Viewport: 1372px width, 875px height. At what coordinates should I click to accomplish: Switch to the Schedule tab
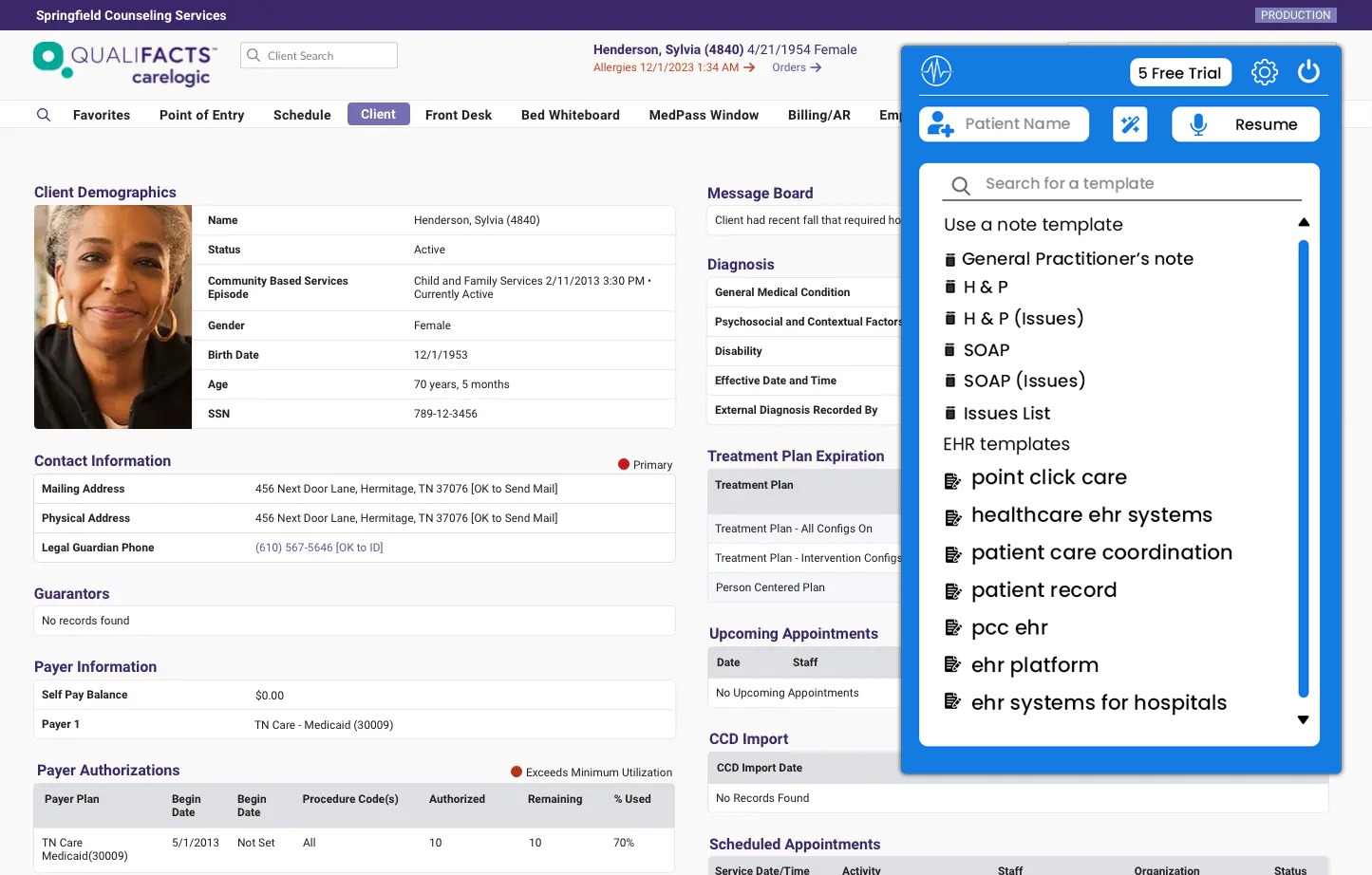[x=301, y=115]
